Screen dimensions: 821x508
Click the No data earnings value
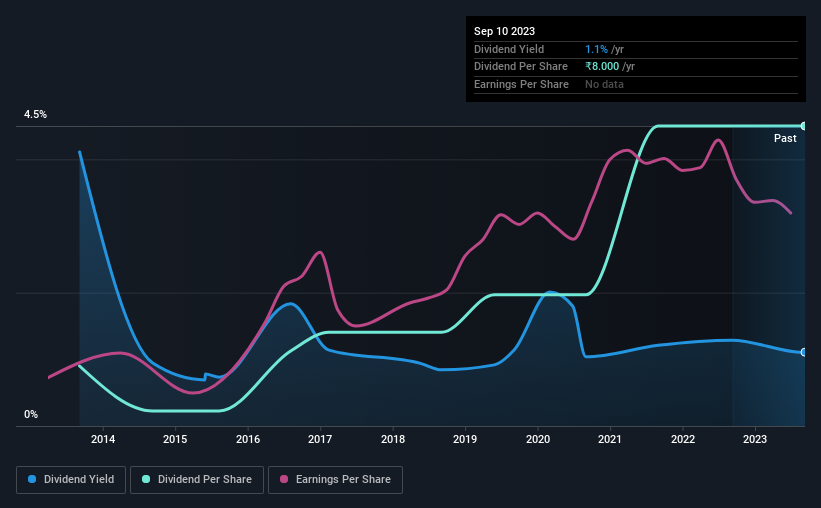point(604,84)
